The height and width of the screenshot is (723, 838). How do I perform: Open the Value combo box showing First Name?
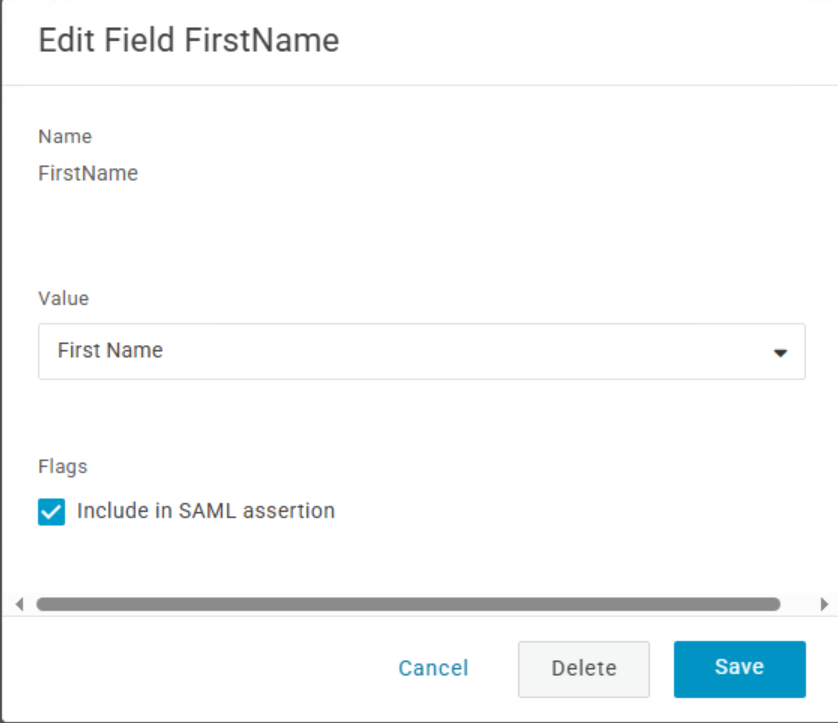tap(421, 351)
